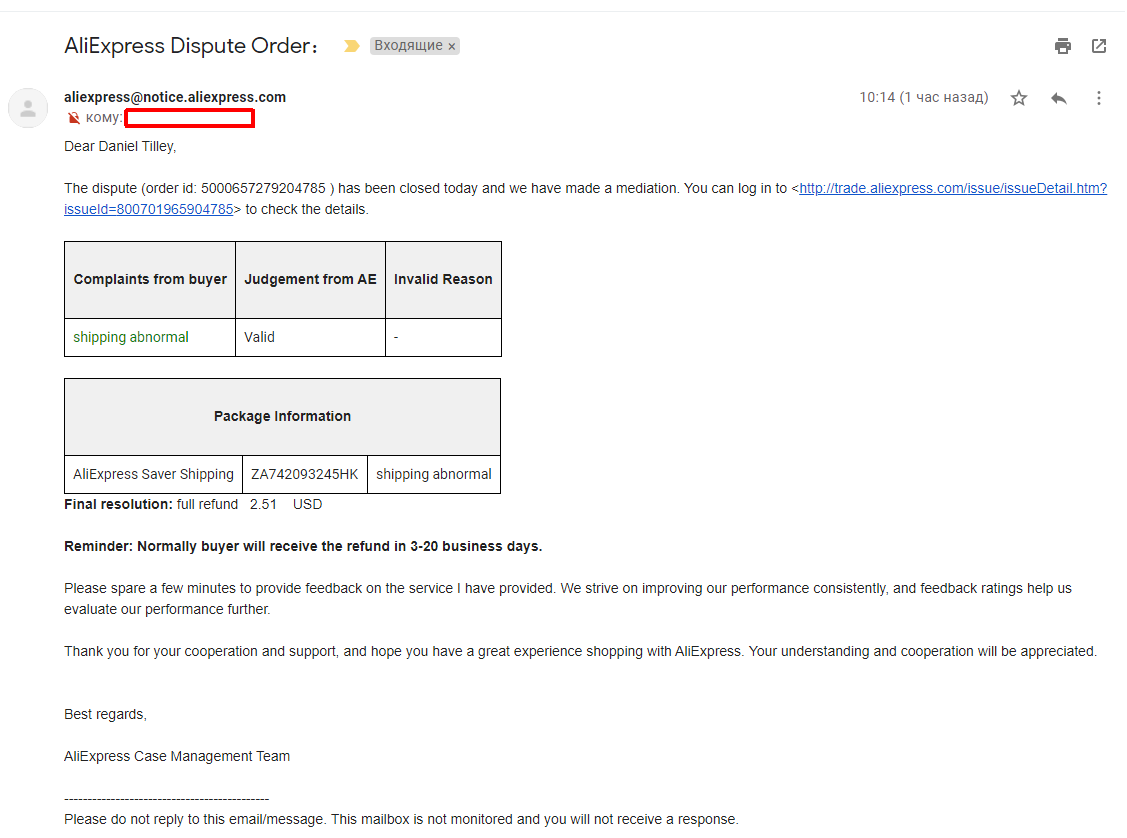
Task: Click 'AliExpress Saver Shipping' cell
Action: click(x=153, y=474)
